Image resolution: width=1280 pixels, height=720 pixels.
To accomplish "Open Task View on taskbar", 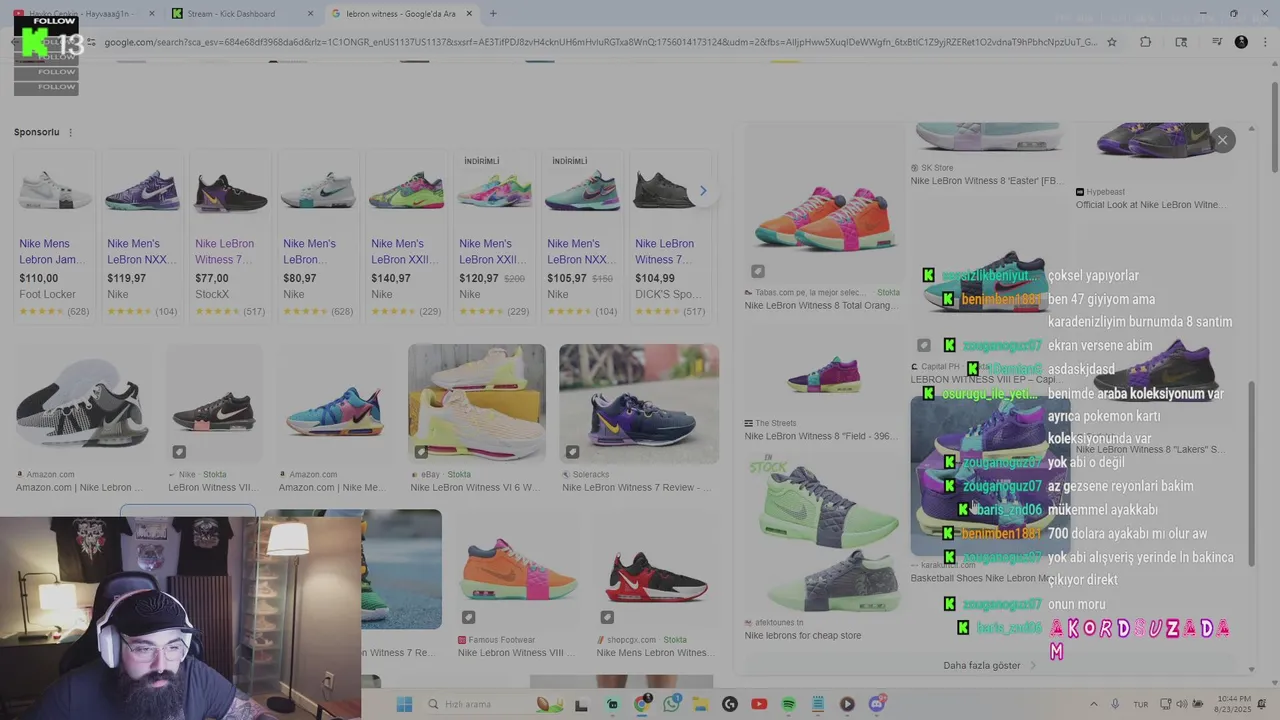I will 581,704.
